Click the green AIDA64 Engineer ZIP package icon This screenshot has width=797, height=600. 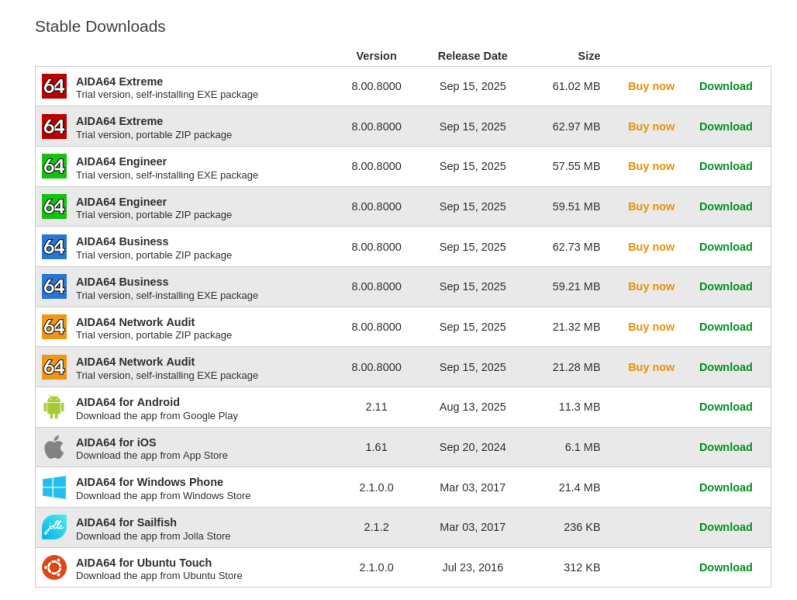[x=54, y=206]
